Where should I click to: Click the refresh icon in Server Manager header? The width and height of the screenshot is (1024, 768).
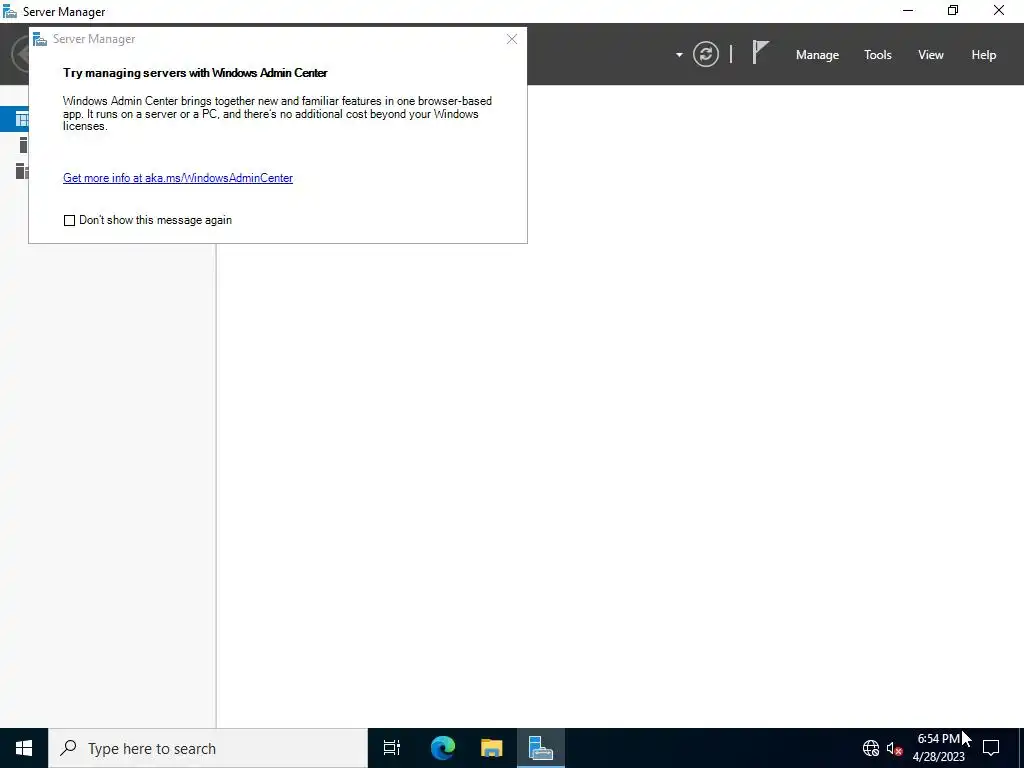[x=705, y=54]
